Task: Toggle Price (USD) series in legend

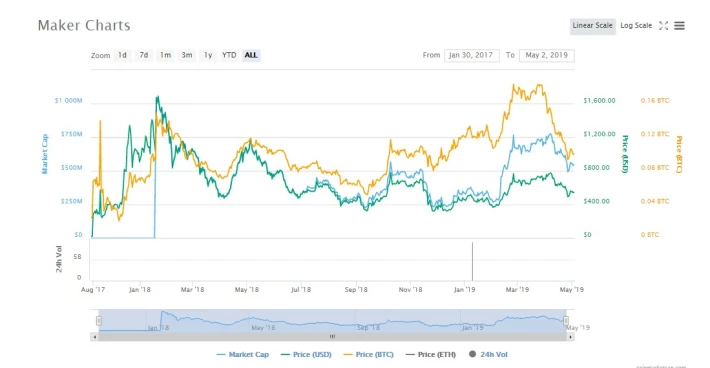Action: pyautogui.click(x=306, y=354)
